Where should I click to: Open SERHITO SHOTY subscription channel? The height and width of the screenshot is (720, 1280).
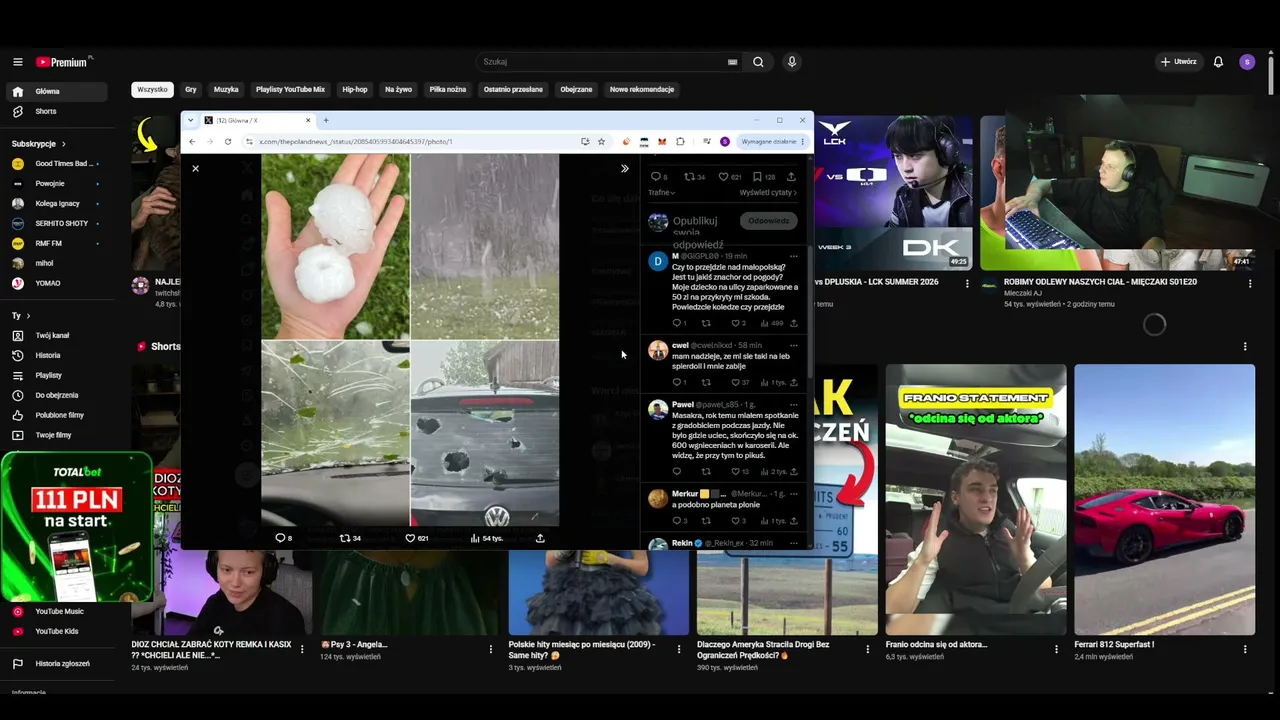tap(56, 223)
